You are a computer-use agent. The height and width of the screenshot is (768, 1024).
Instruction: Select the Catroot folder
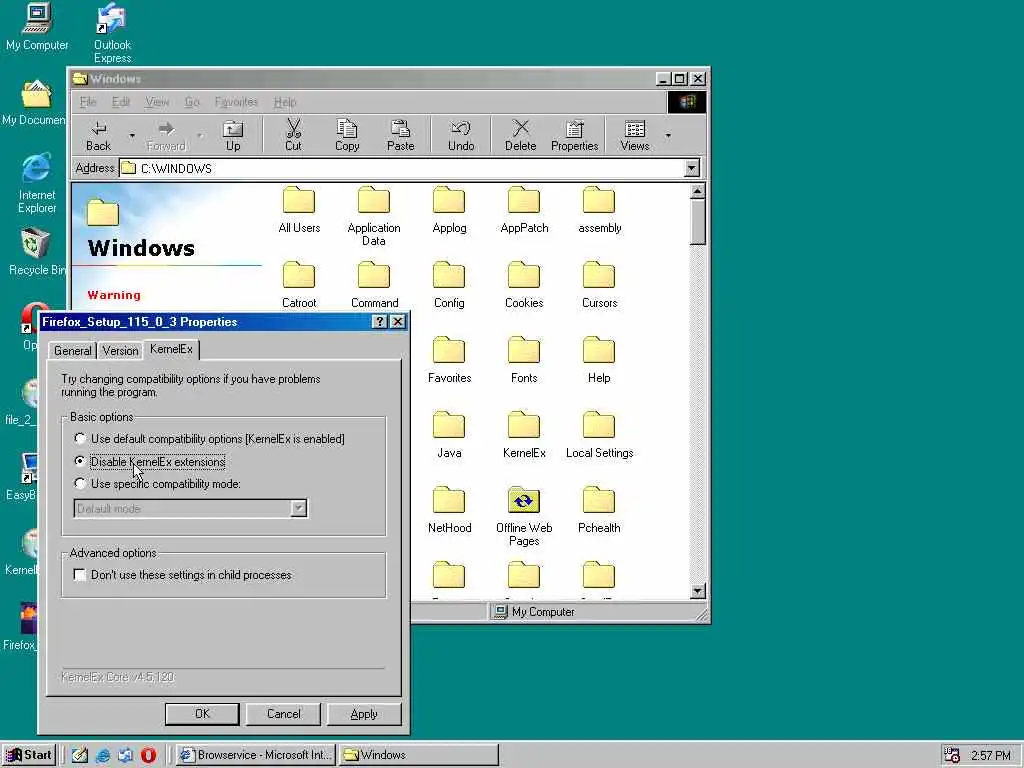pos(299,285)
